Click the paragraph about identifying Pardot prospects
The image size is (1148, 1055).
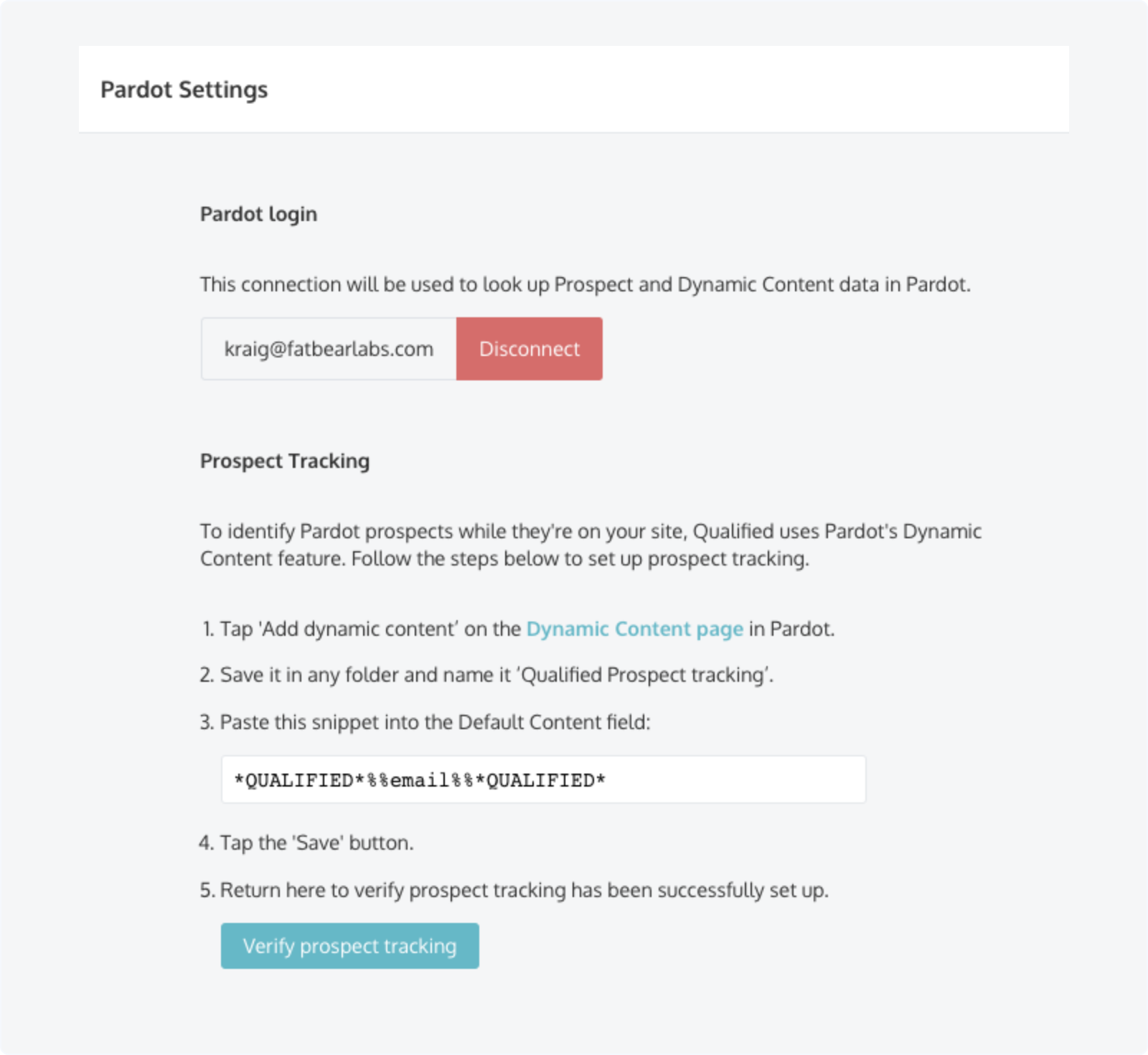pos(590,545)
